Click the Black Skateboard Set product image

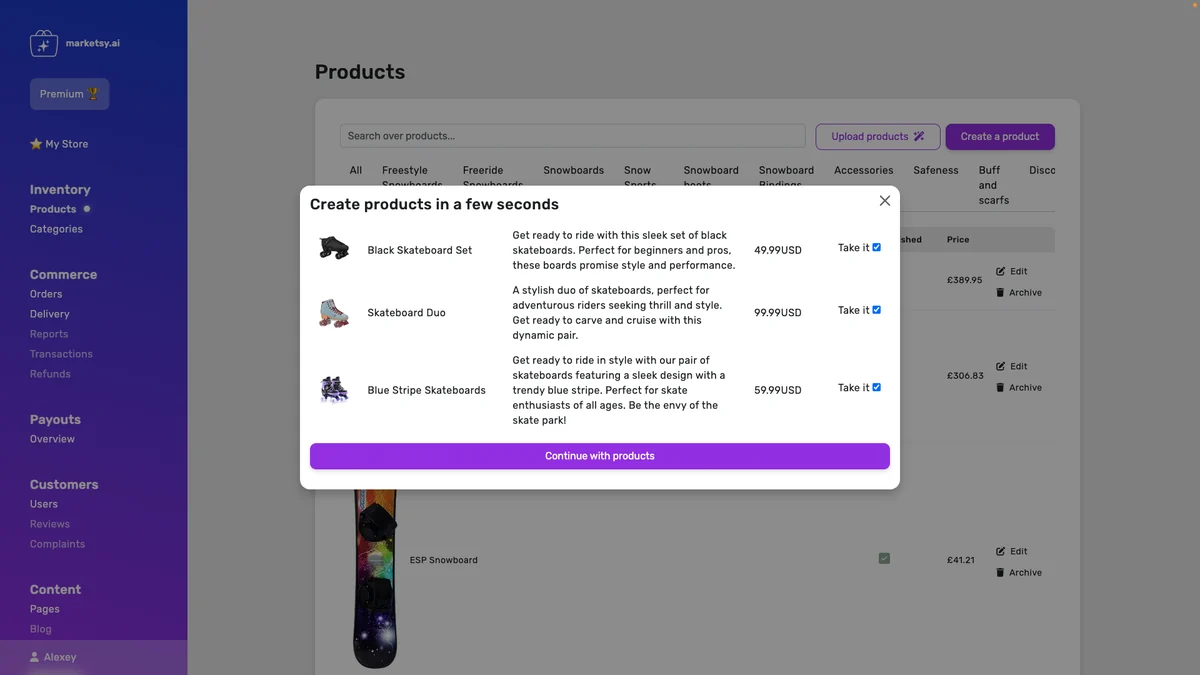point(334,248)
